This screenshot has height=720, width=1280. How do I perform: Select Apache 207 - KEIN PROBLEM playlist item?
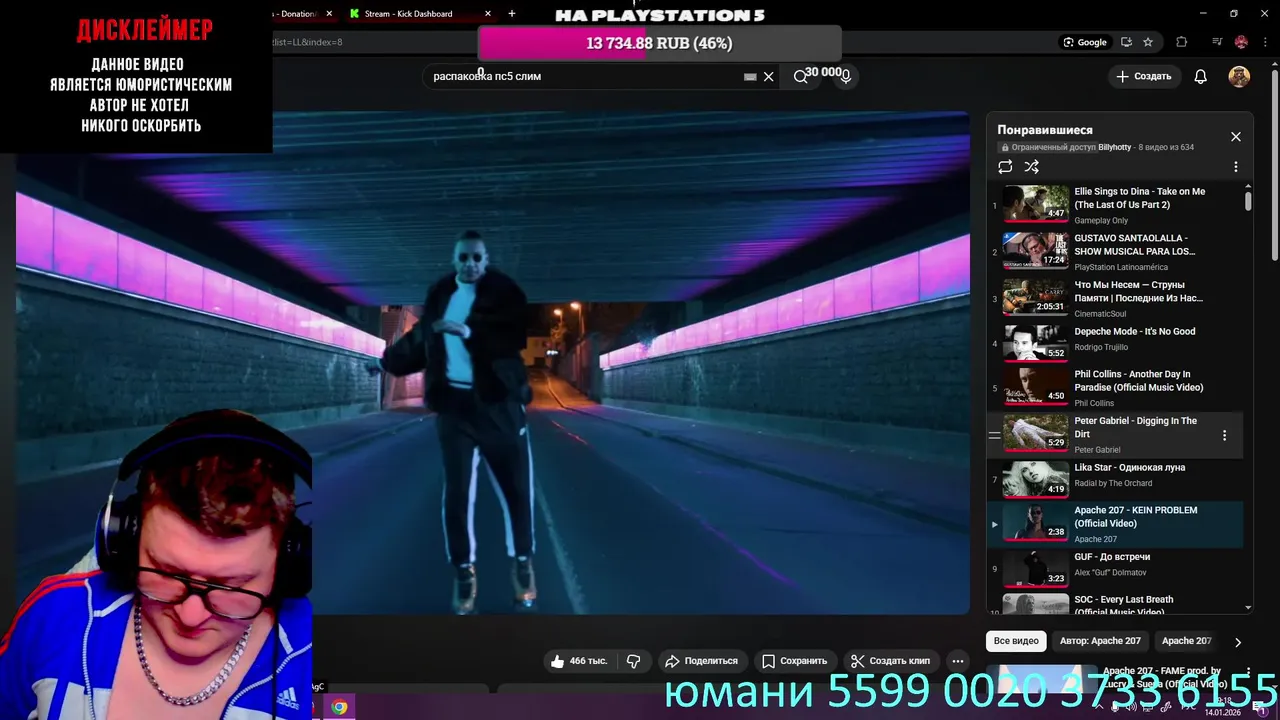click(x=1115, y=524)
